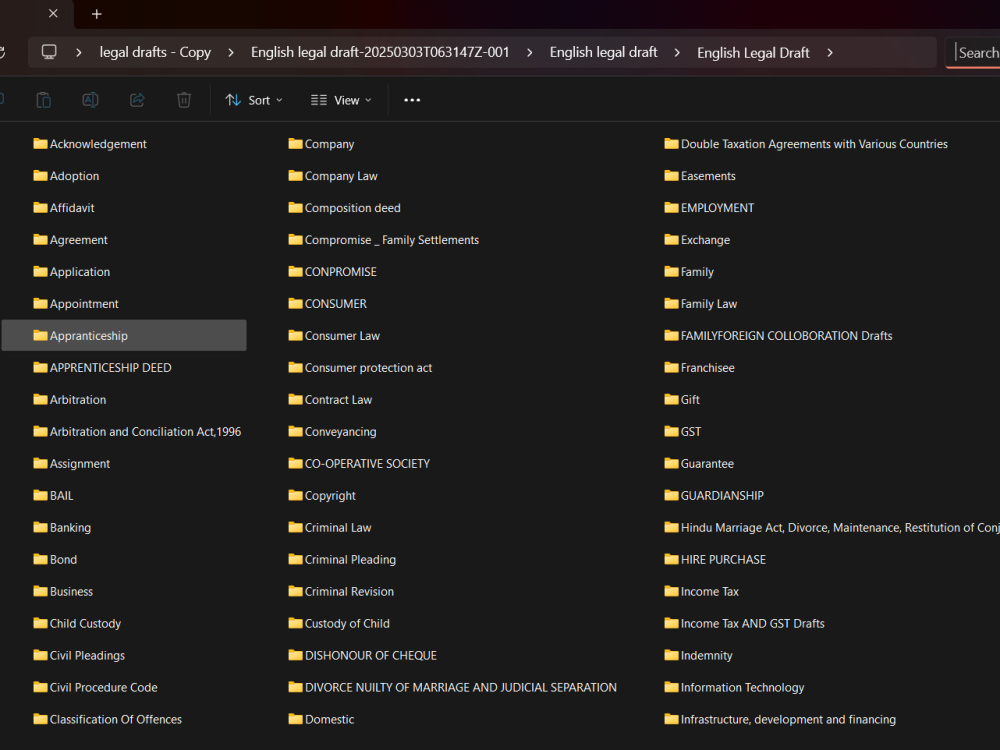Select the Assignment folder name

click(x=80, y=464)
